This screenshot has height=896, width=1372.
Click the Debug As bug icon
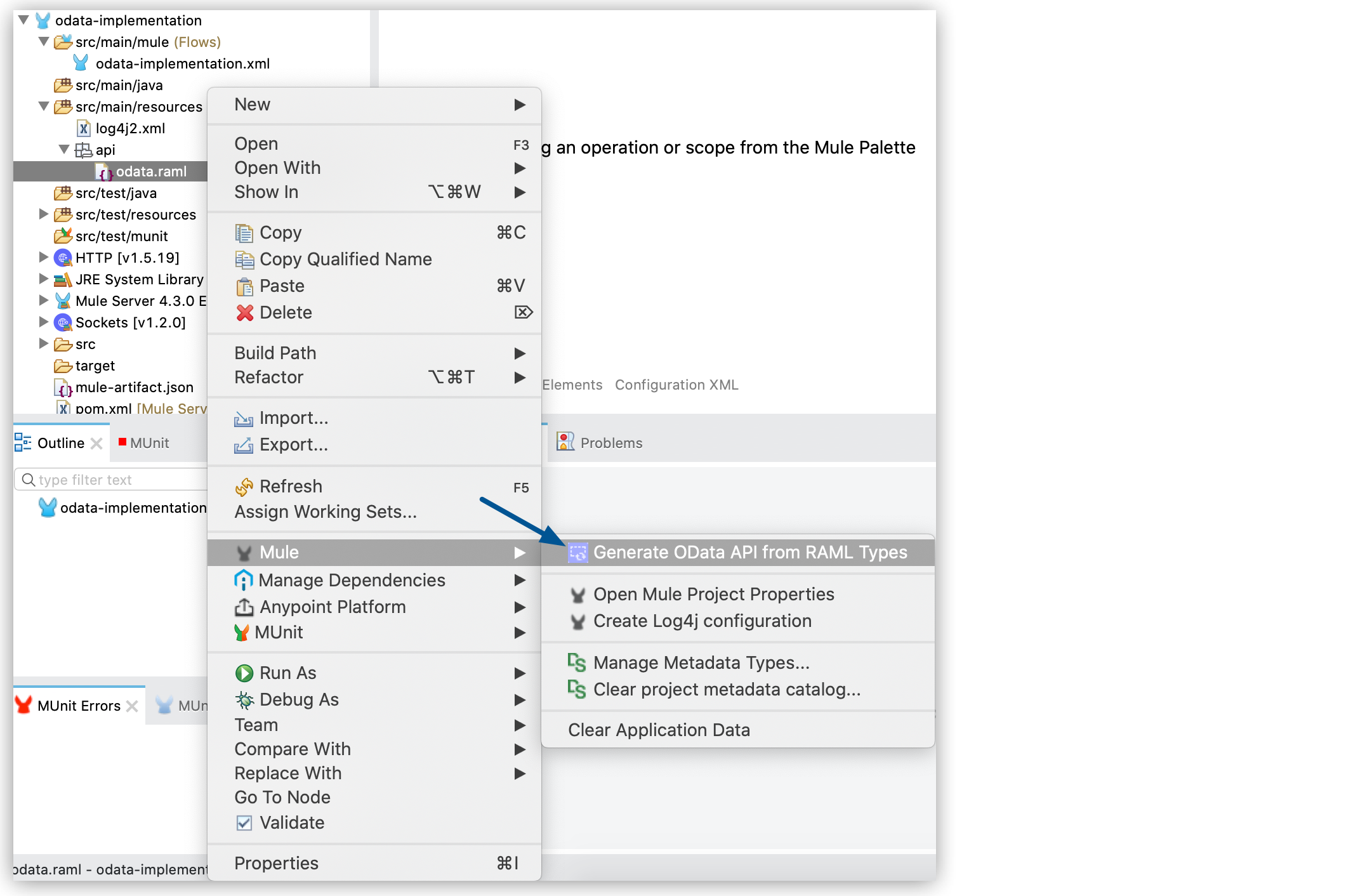pyautogui.click(x=244, y=699)
